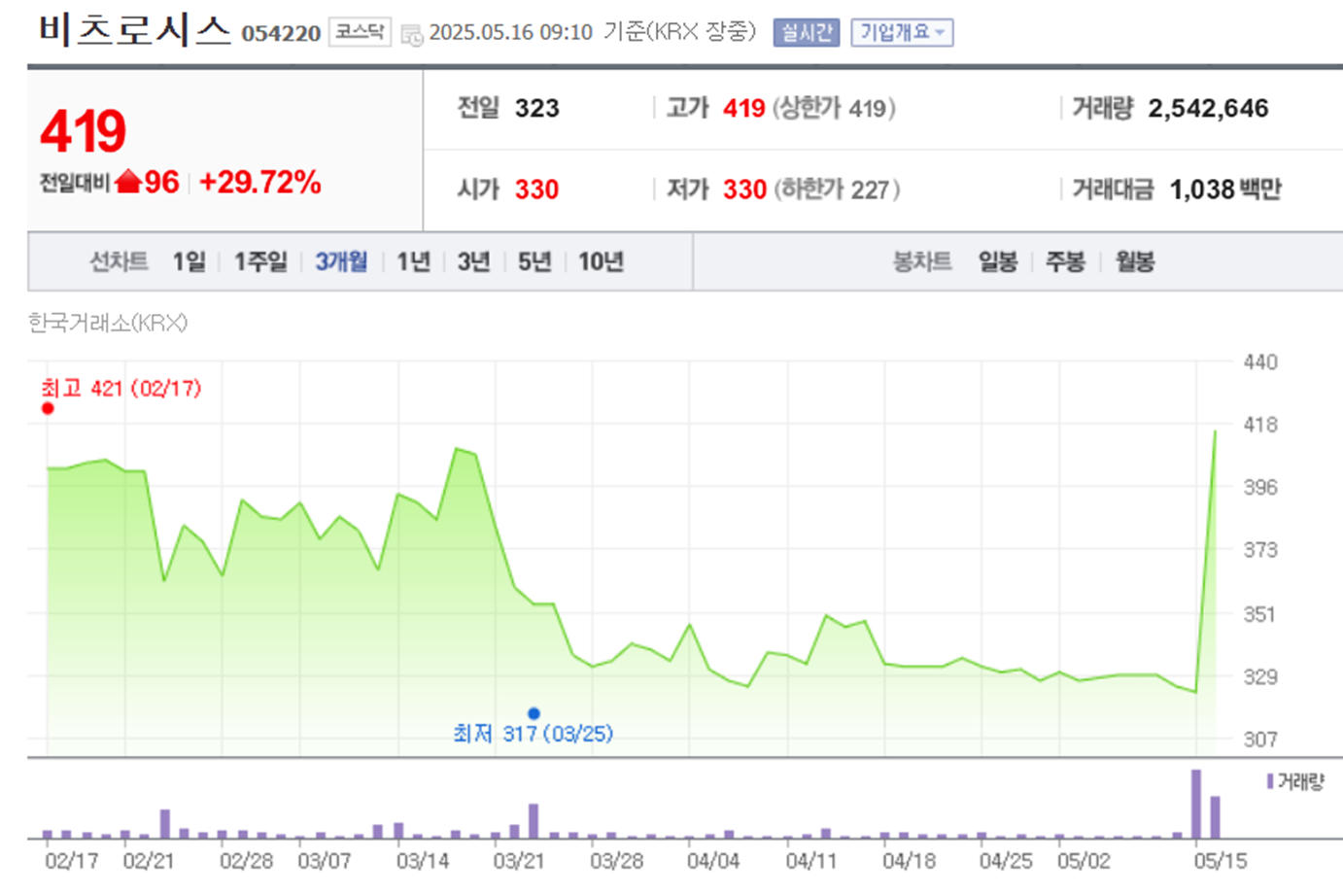Switch to the 주봉 weekly candle chart
Image resolution: width=1343 pixels, height=896 pixels.
point(1065,261)
